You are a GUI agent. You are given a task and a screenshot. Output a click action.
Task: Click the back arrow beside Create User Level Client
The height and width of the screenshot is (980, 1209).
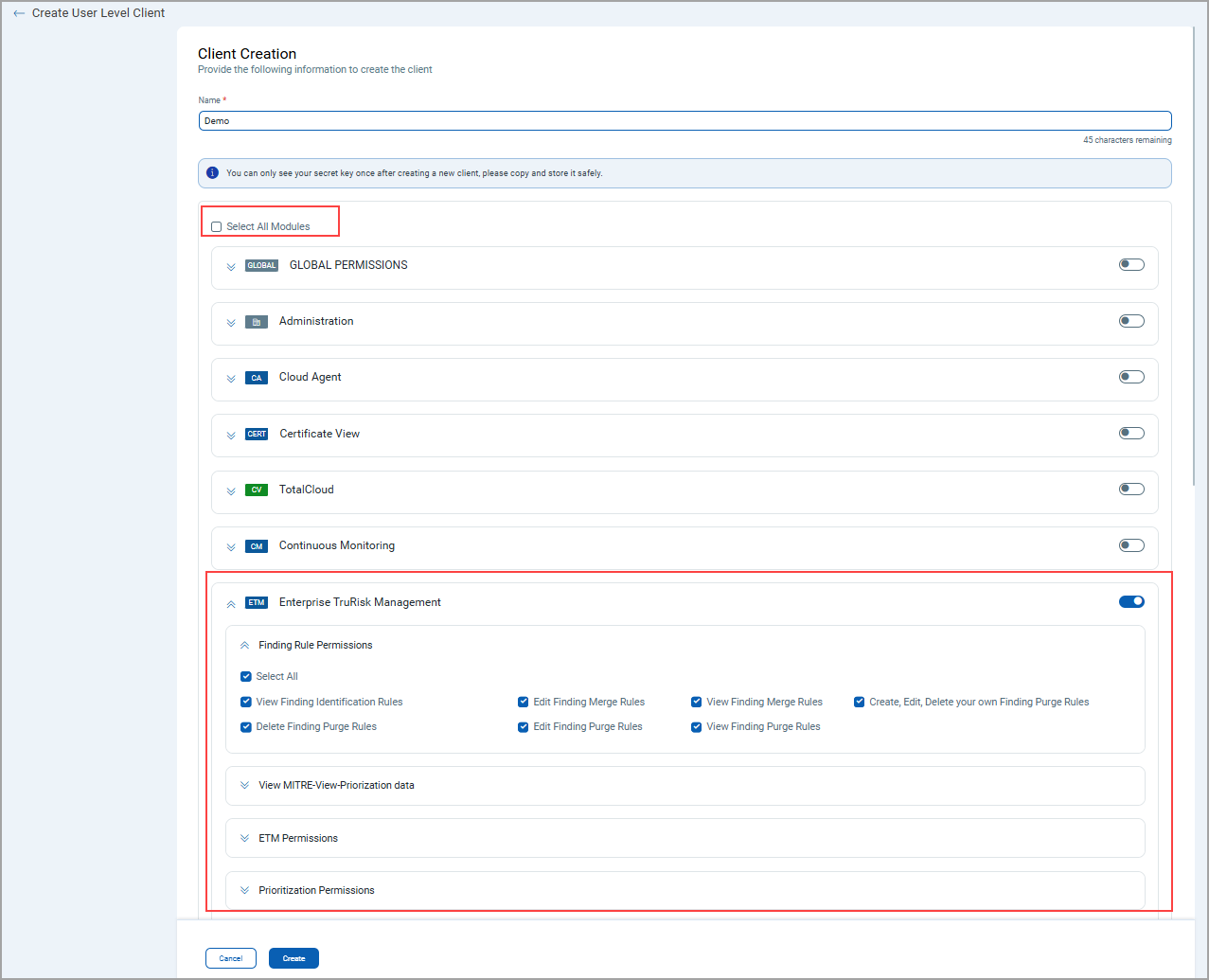(18, 12)
